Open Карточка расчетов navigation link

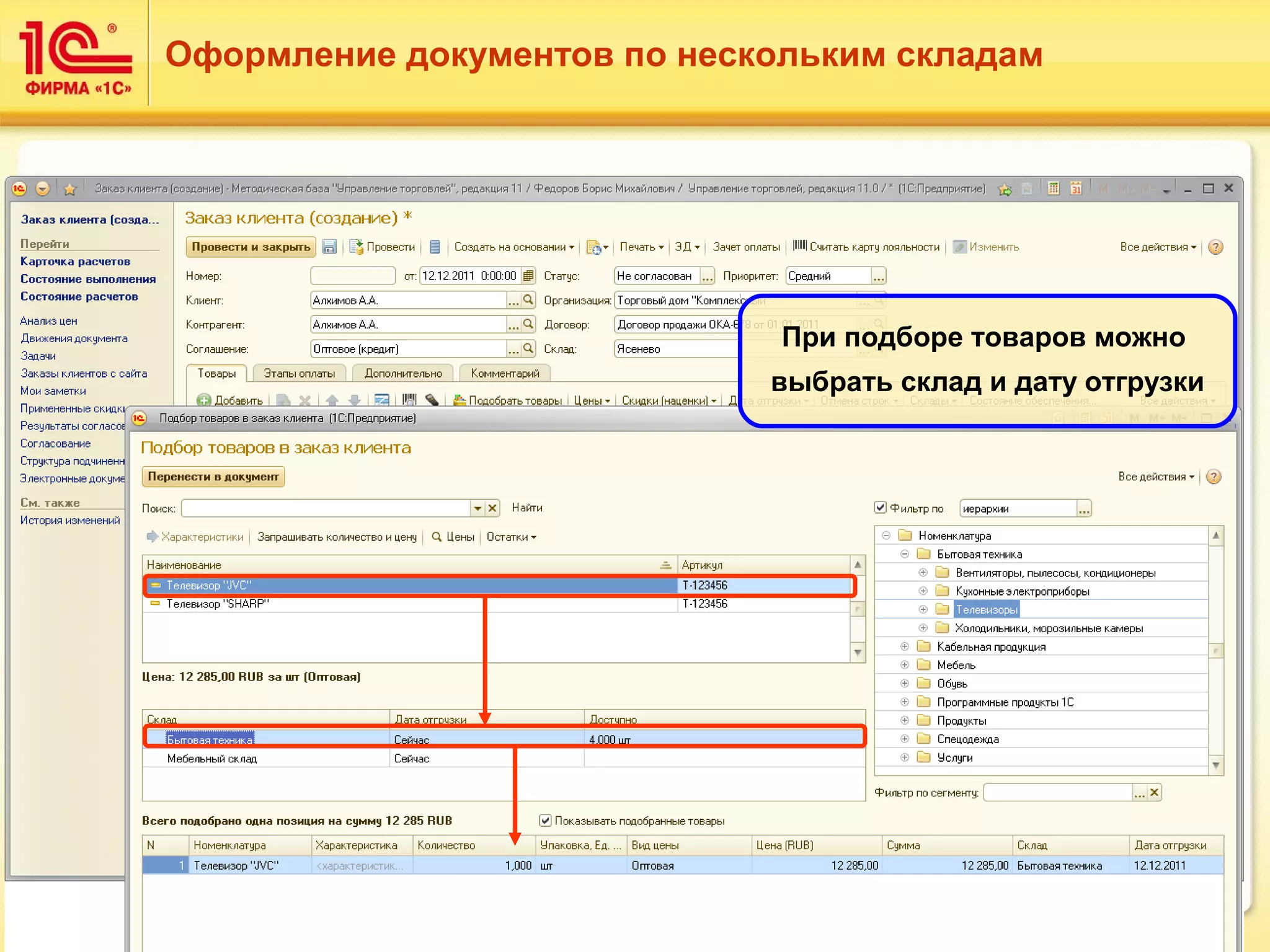tap(75, 261)
